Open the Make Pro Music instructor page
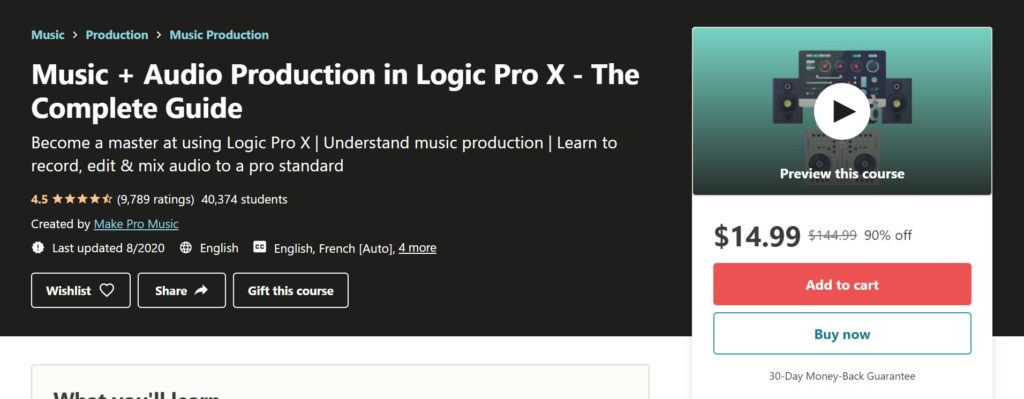 136,224
